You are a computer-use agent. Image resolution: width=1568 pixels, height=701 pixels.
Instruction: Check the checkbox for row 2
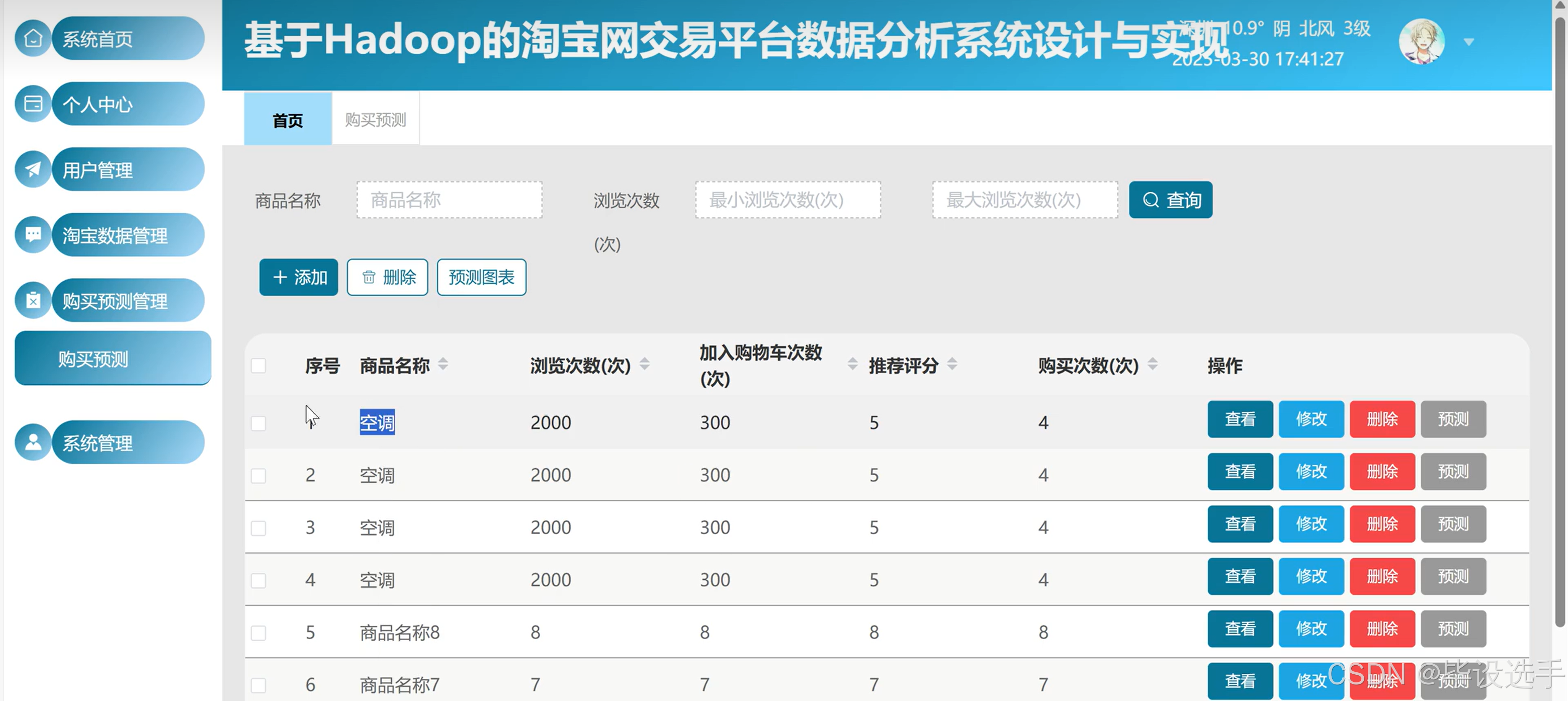[258, 475]
